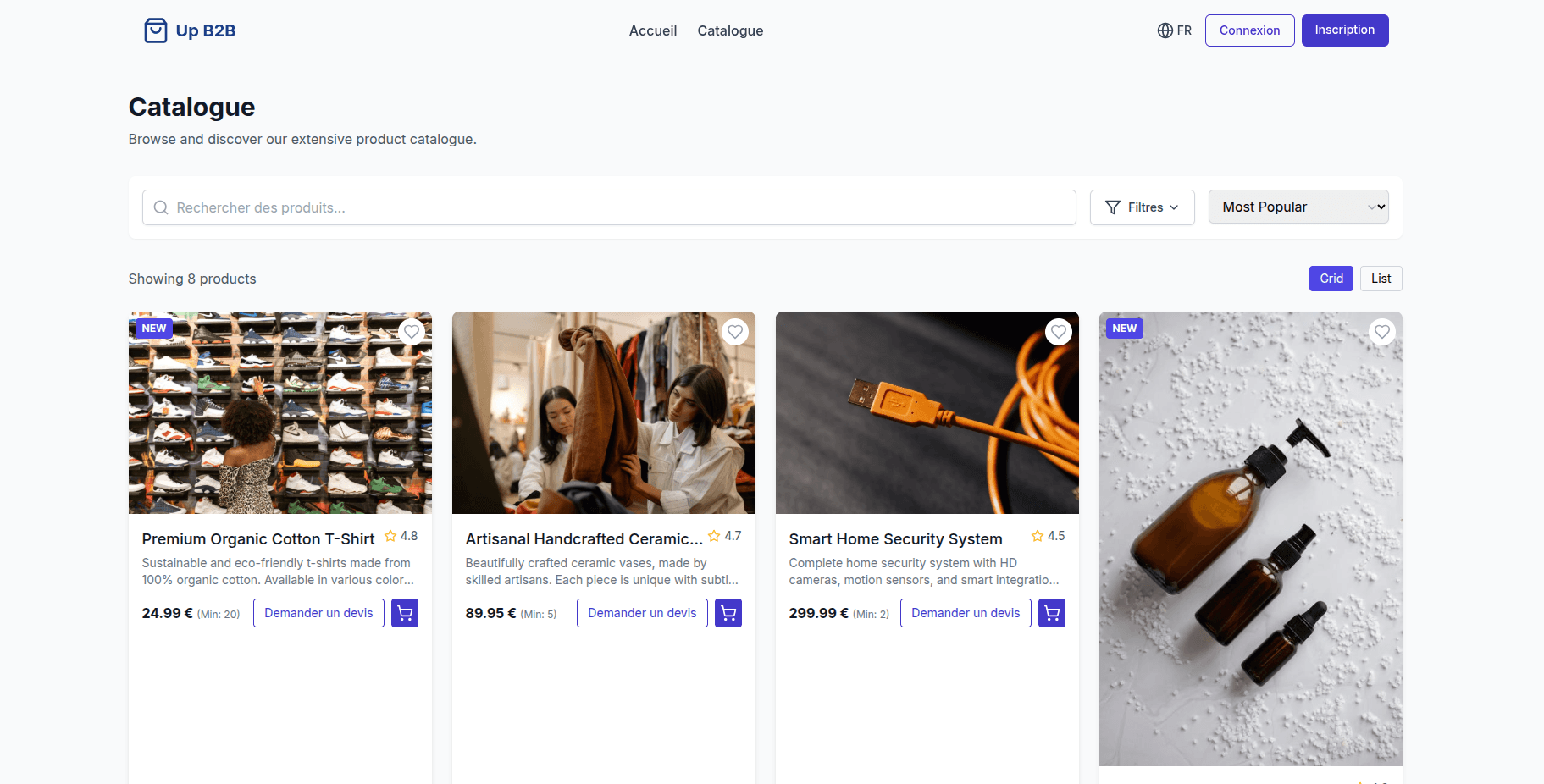The image size is (1544, 784).
Task: Click the Inscription button
Action: (x=1345, y=30)
